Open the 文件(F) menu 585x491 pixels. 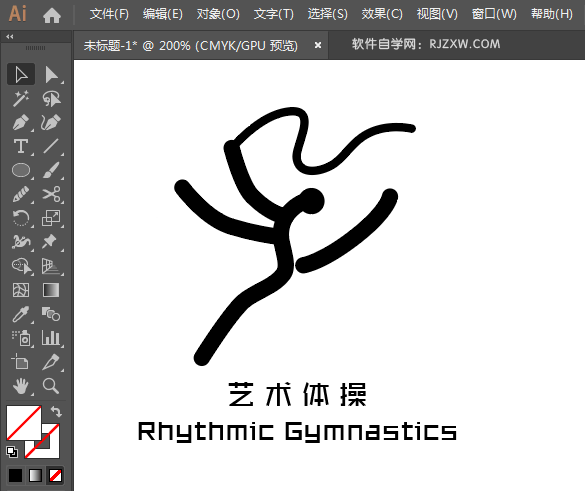pyautogui.click(x=109, y=14)
